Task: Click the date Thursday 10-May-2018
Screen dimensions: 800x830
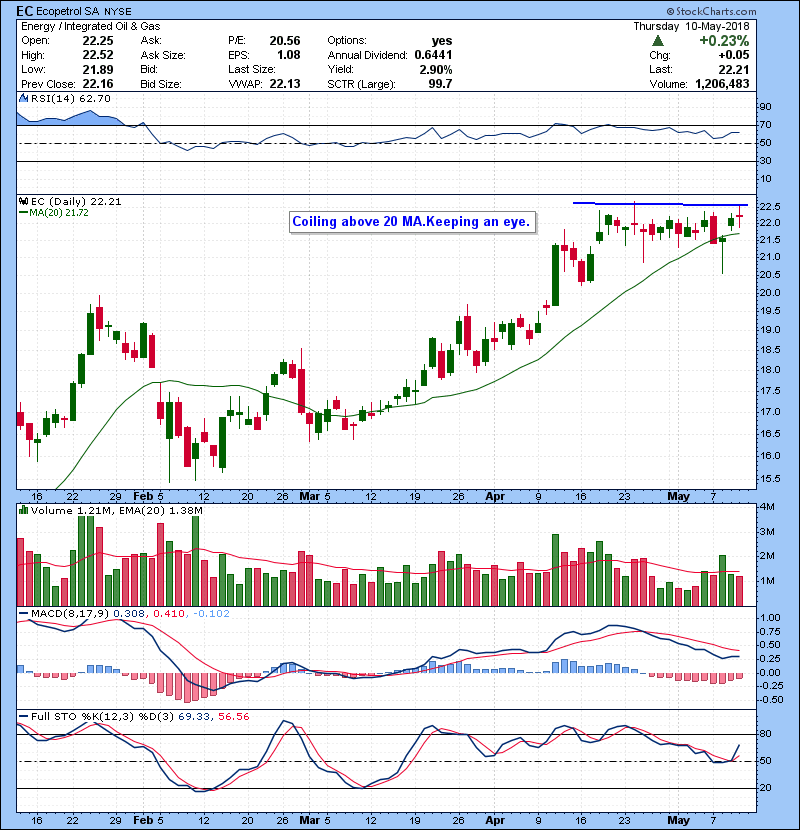Action: [691, 26]
